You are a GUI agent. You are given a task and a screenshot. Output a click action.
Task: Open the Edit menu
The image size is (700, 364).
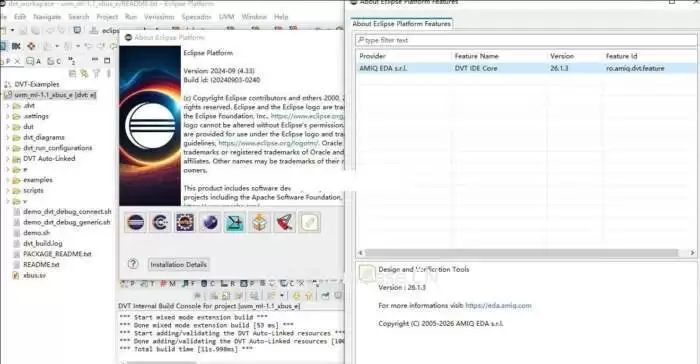click(x=20, y=17)
